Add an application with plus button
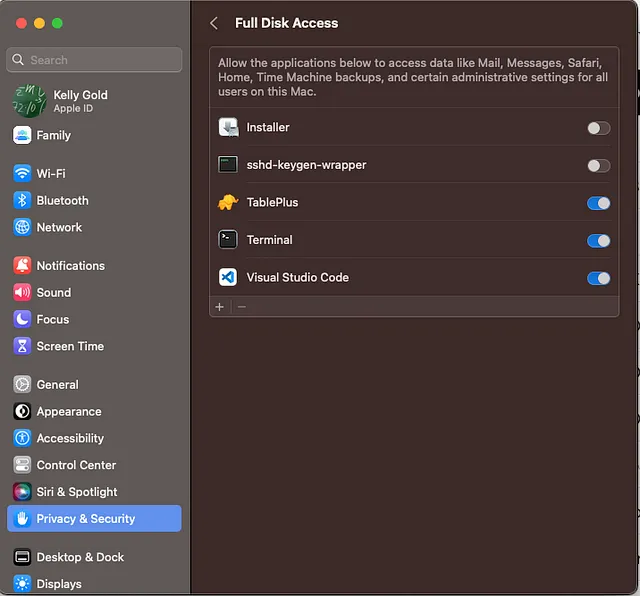 [220, 307]
